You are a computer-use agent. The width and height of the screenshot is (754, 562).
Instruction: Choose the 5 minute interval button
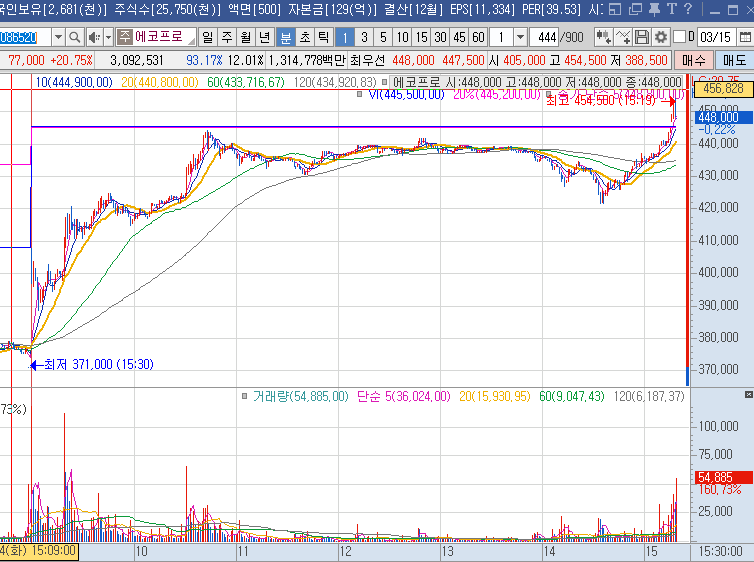point(383,37)
